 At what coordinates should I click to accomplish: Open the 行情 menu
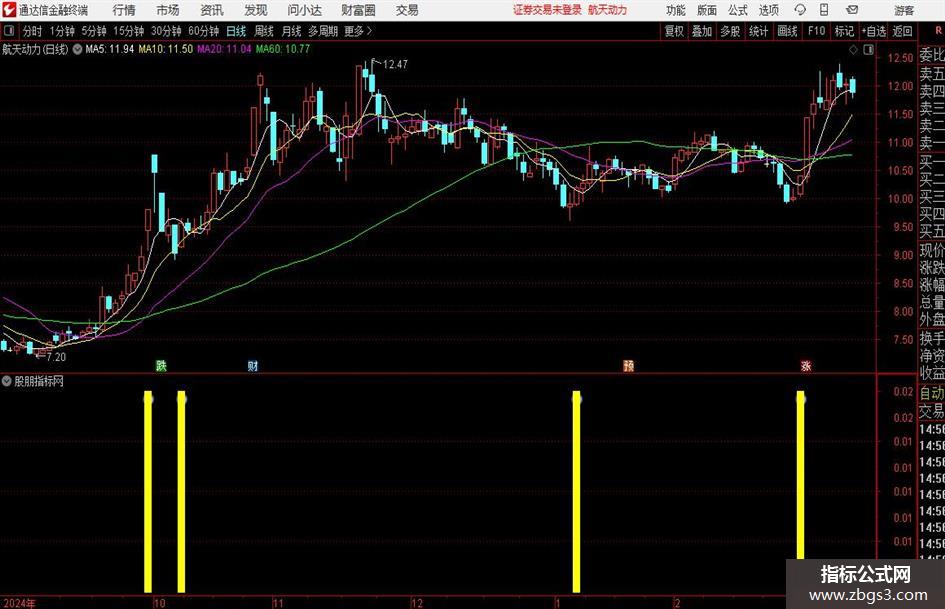coord(124,10)
